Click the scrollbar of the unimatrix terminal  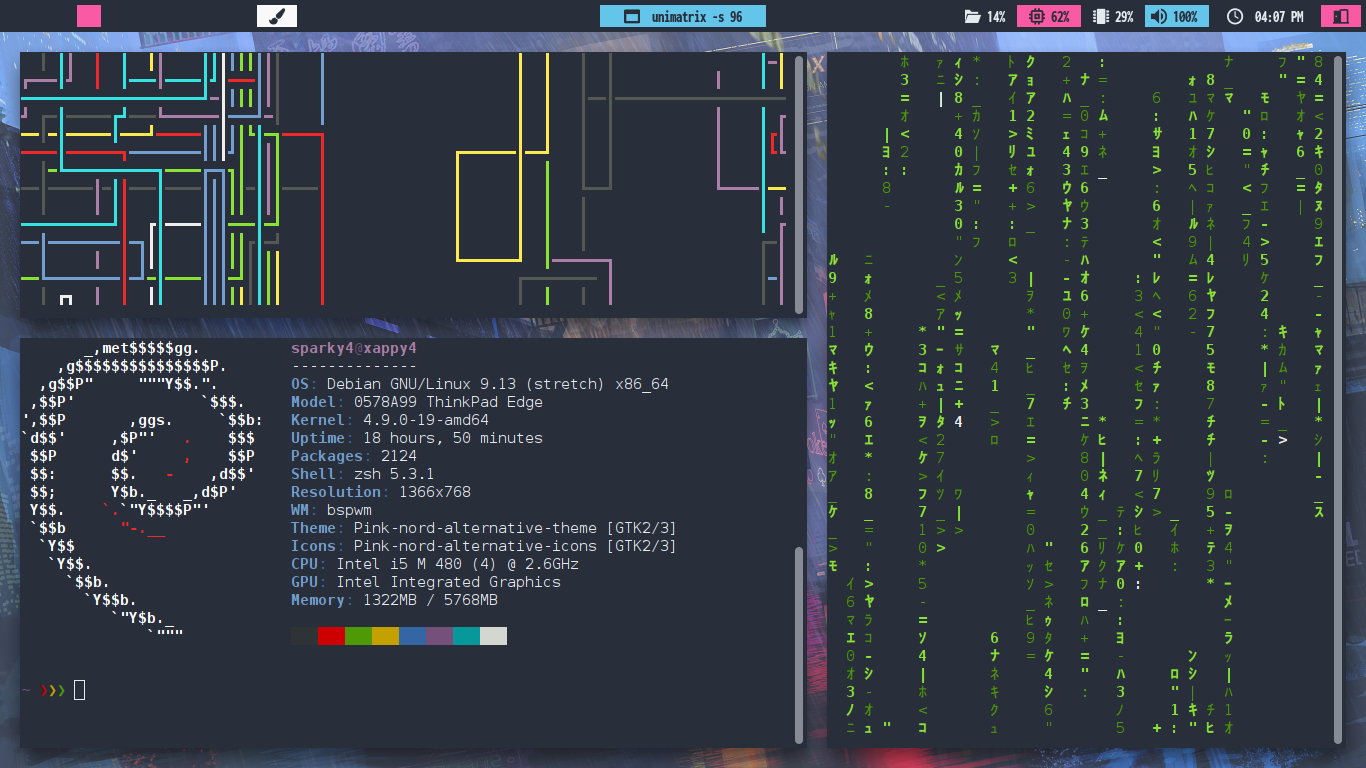pos(1339,400)
